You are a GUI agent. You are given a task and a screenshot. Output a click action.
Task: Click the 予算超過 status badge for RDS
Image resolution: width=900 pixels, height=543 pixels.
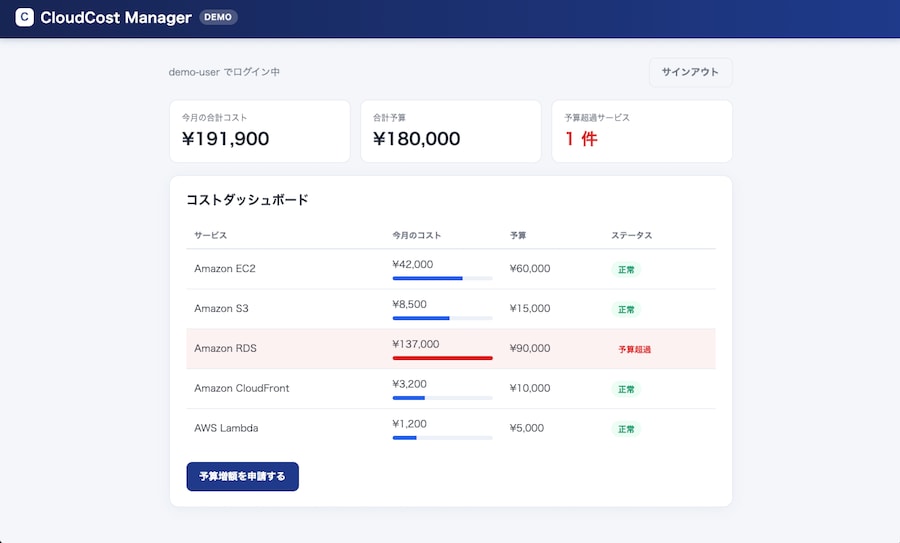(x=634, y=349)
